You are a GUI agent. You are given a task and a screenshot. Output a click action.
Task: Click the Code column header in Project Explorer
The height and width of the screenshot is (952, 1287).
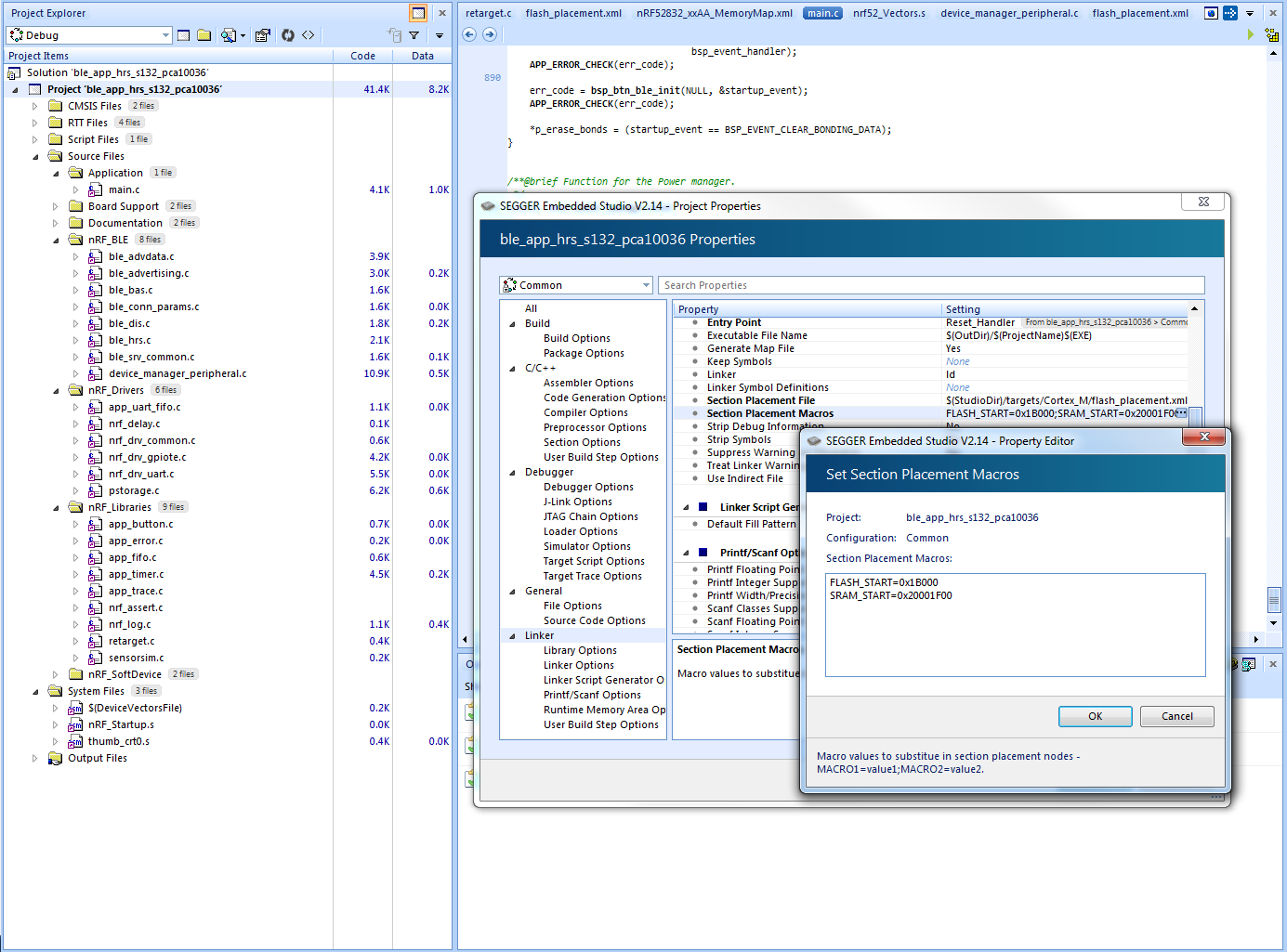click(x=362, y=56)
